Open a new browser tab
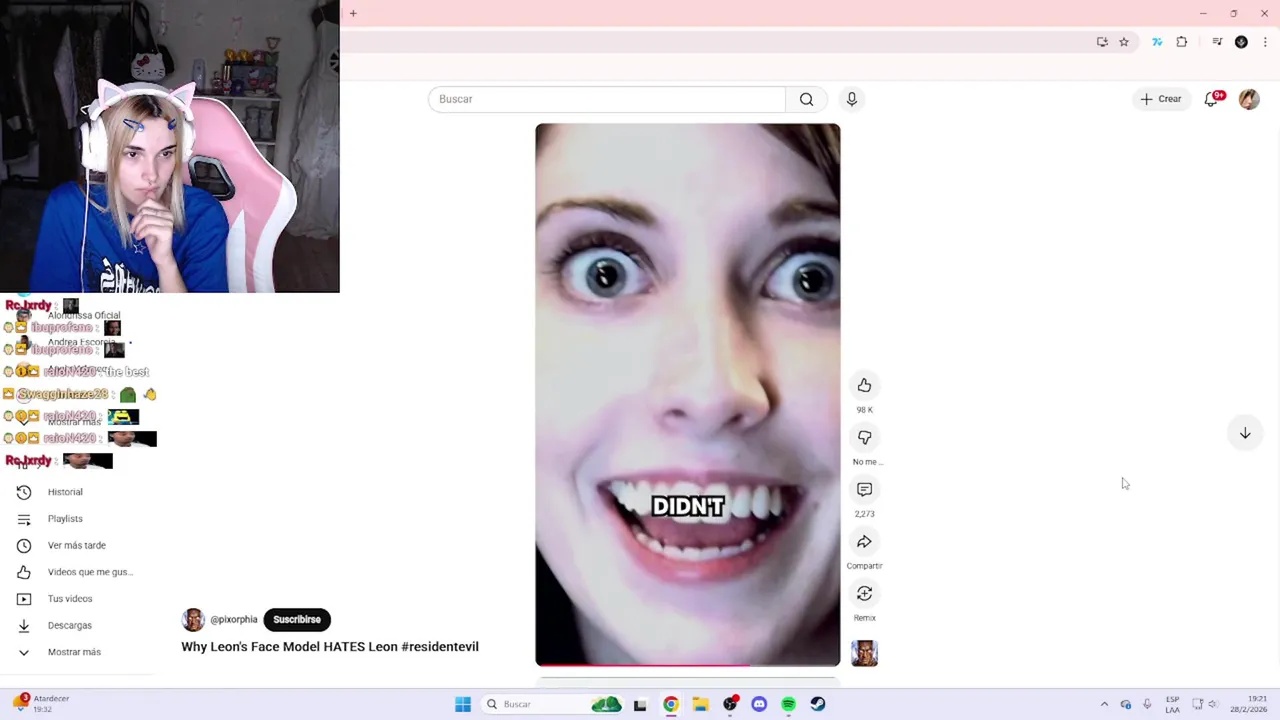The height and width of the screenshot is (720, 1280). [353, 13]
